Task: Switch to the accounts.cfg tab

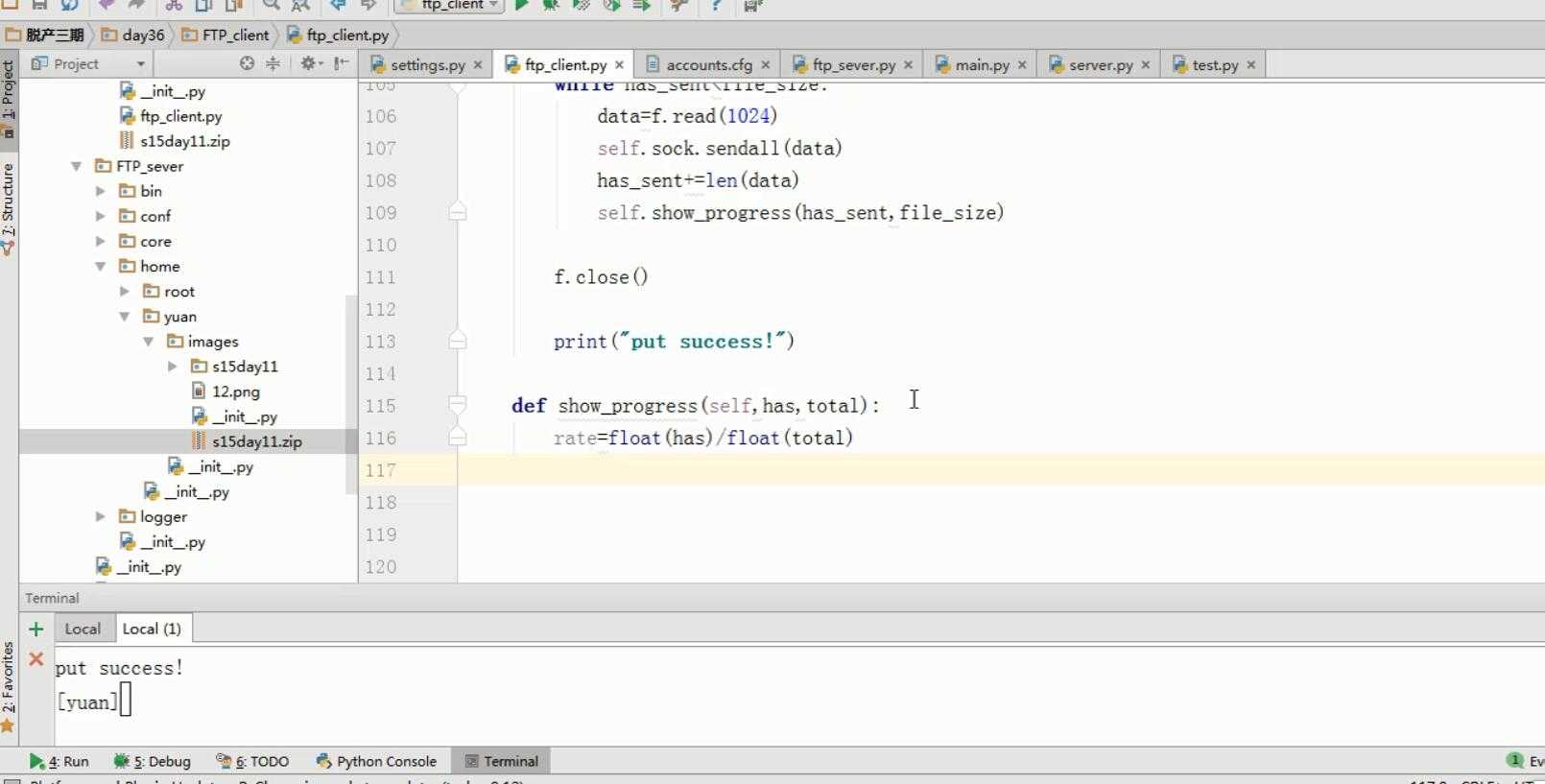Action: pyautogui.click(x=708, y=65)
